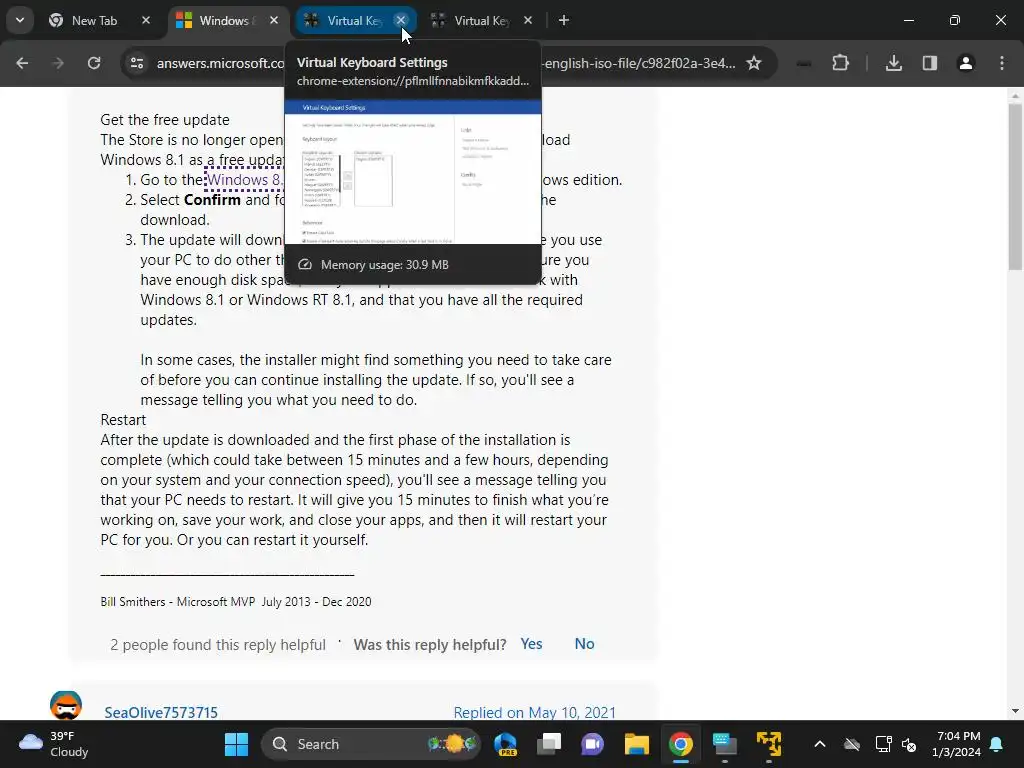Reload the current page
Image resolution: width=1024 pixels, height=768 pixels.
[94, 63]
